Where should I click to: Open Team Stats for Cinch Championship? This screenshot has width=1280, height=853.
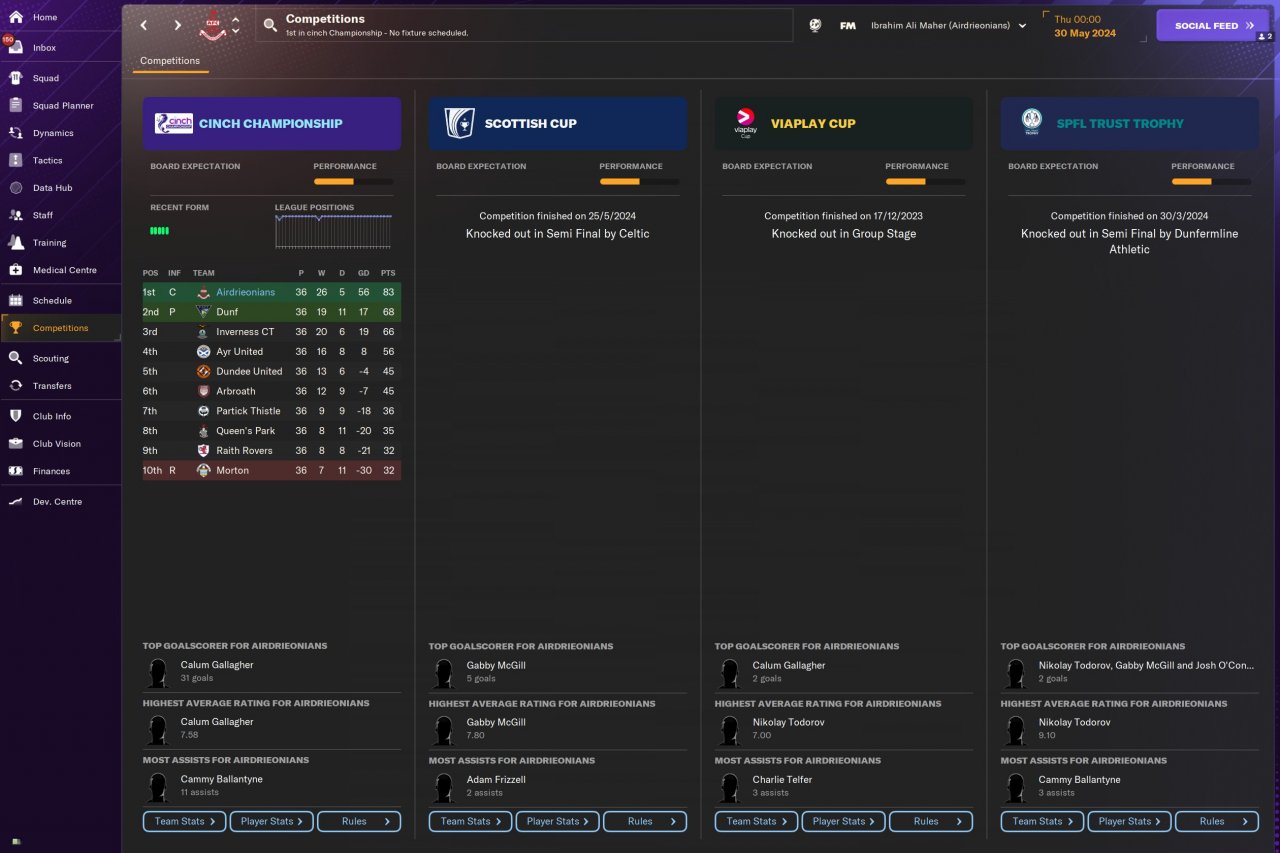click(x=185, y=822)
